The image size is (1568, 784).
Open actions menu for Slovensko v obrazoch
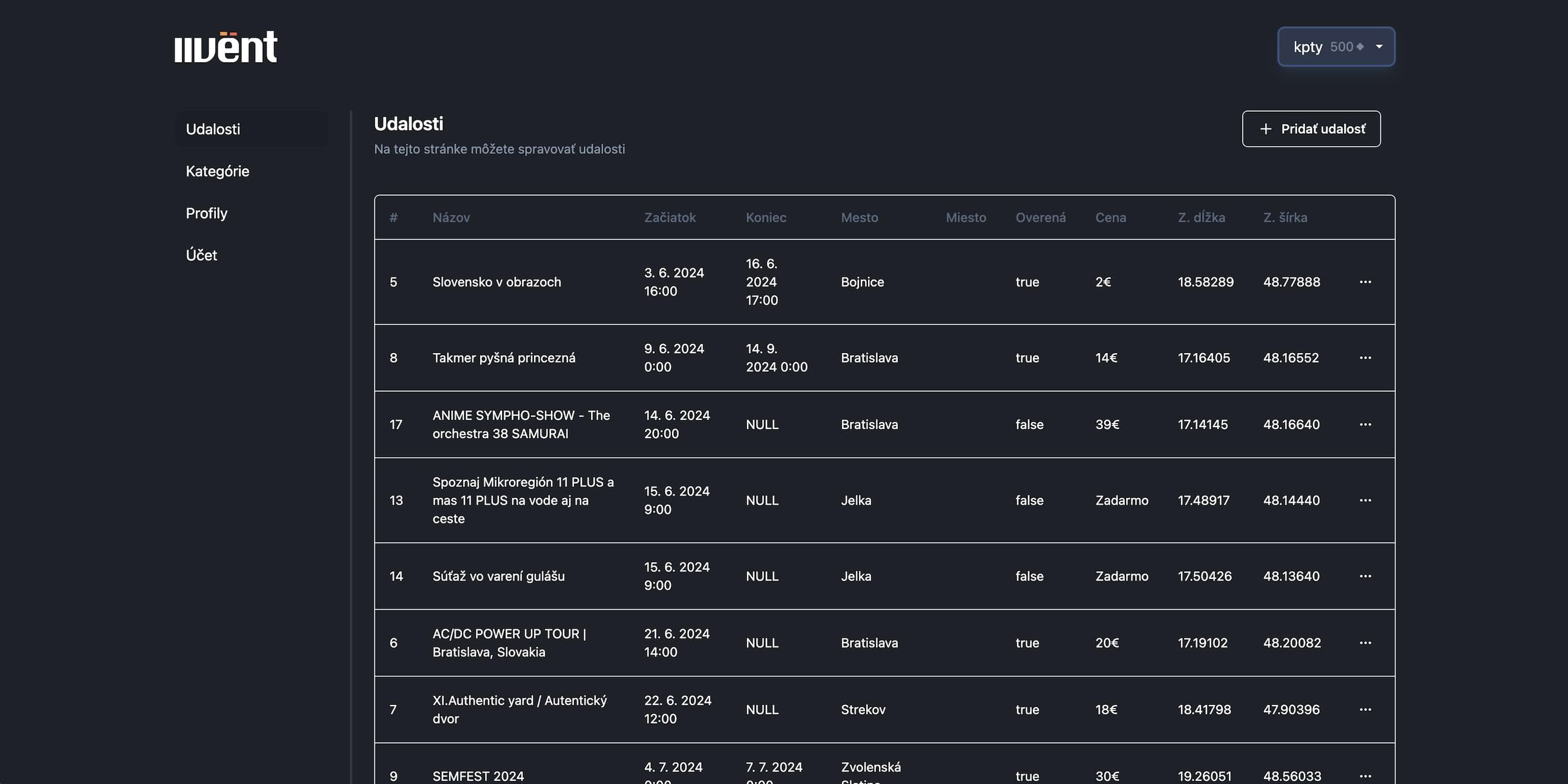point(1365,282)
